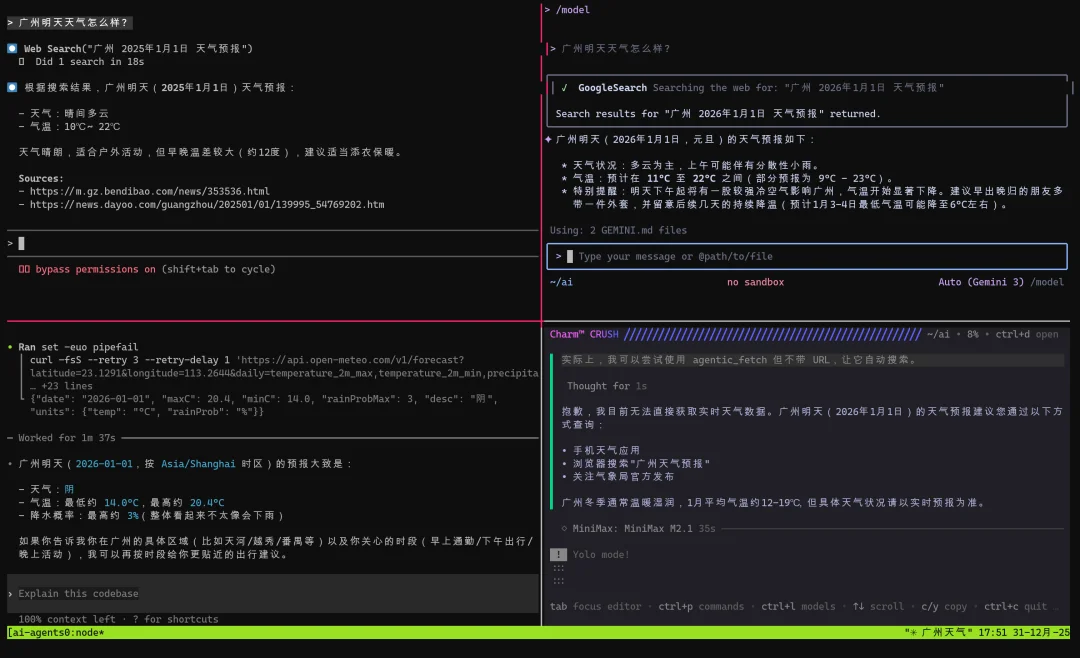The image size is (1080, 658).
Task: Click the Charm CRUSH logo
Action: pos(583,334)
